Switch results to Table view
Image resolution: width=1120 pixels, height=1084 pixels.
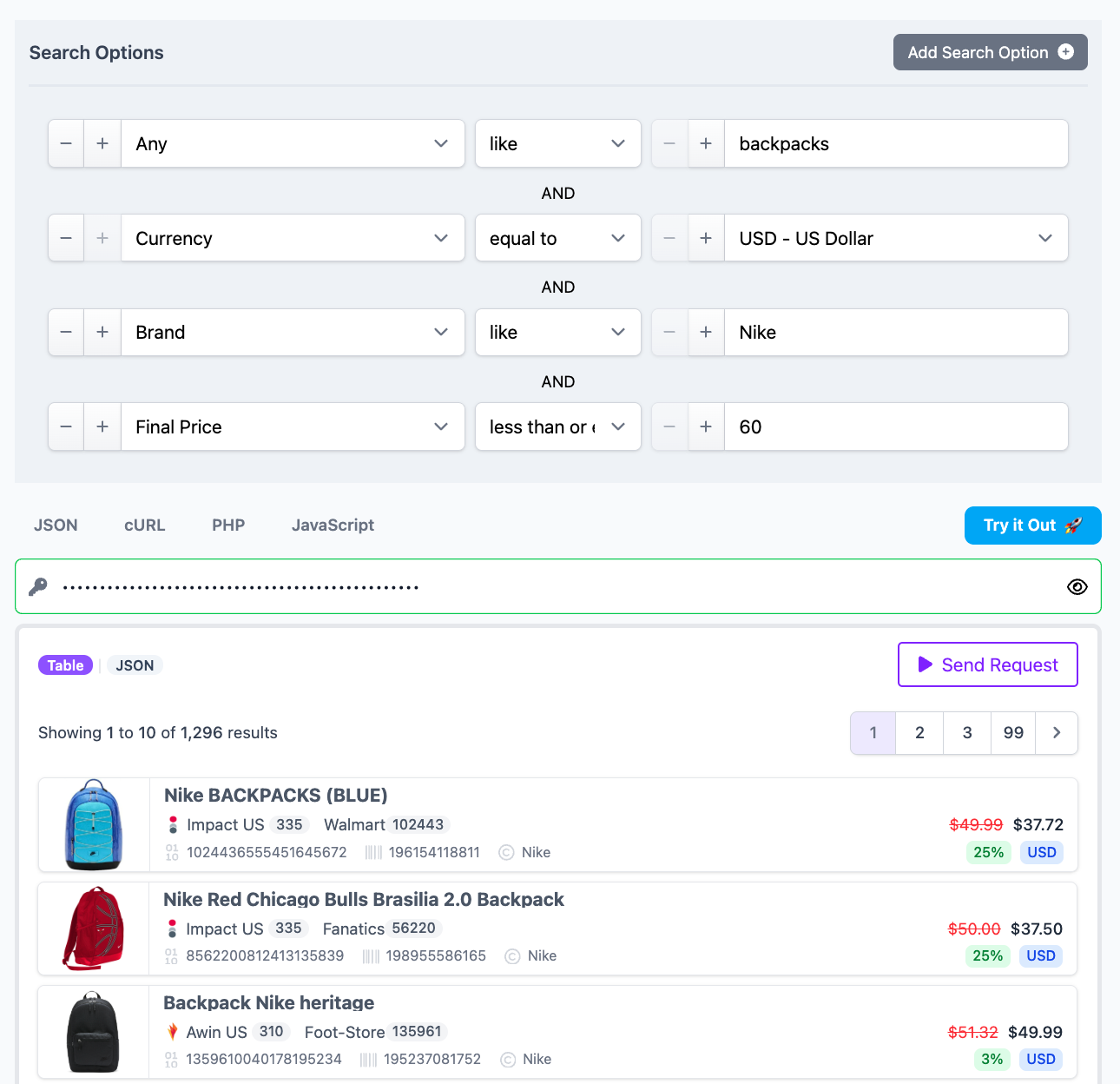pos(65,665)
